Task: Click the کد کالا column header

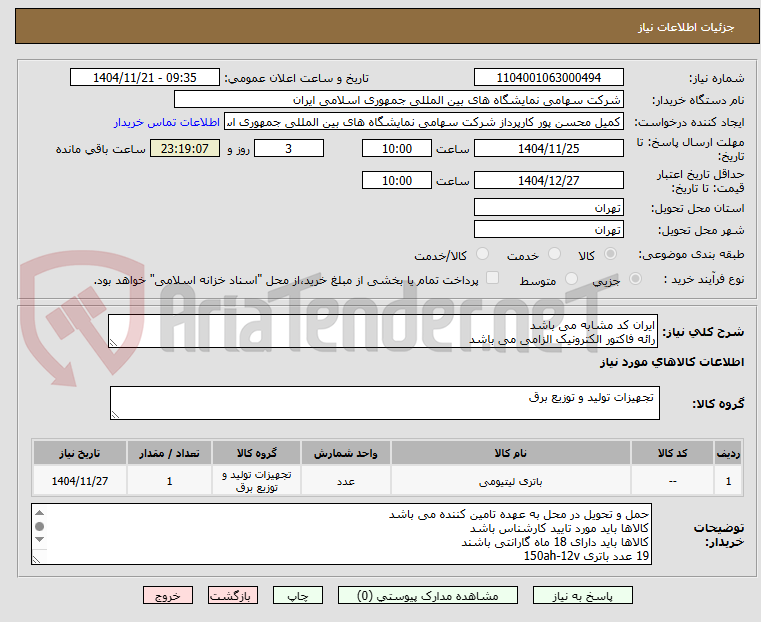Action: tap(672, 453)
